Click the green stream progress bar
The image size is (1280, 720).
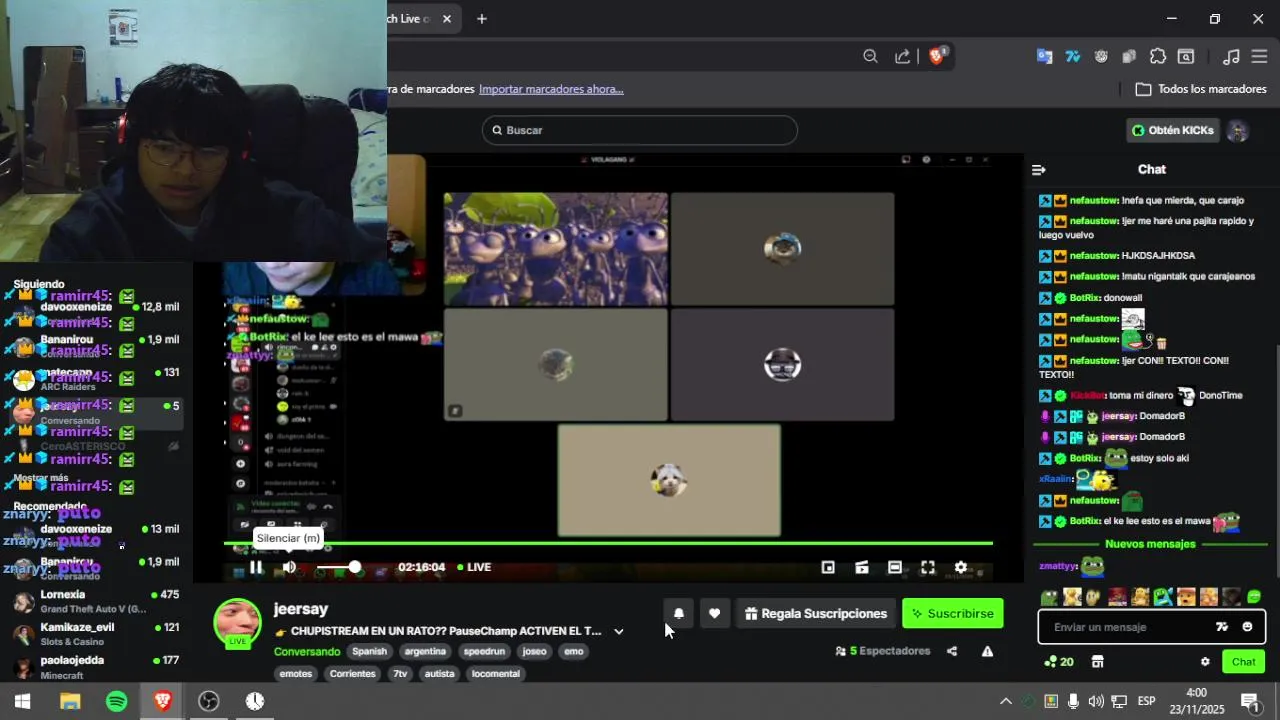point(608,543)
